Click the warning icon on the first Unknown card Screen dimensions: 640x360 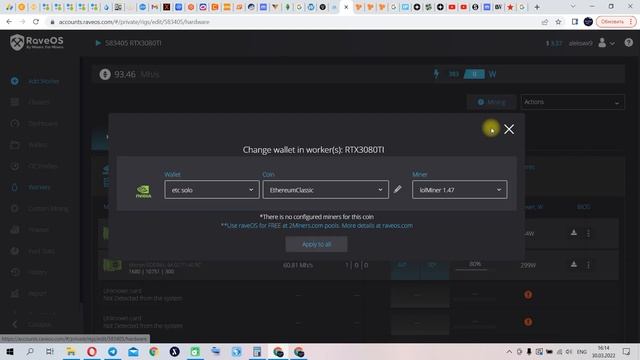tap(528, 294)
